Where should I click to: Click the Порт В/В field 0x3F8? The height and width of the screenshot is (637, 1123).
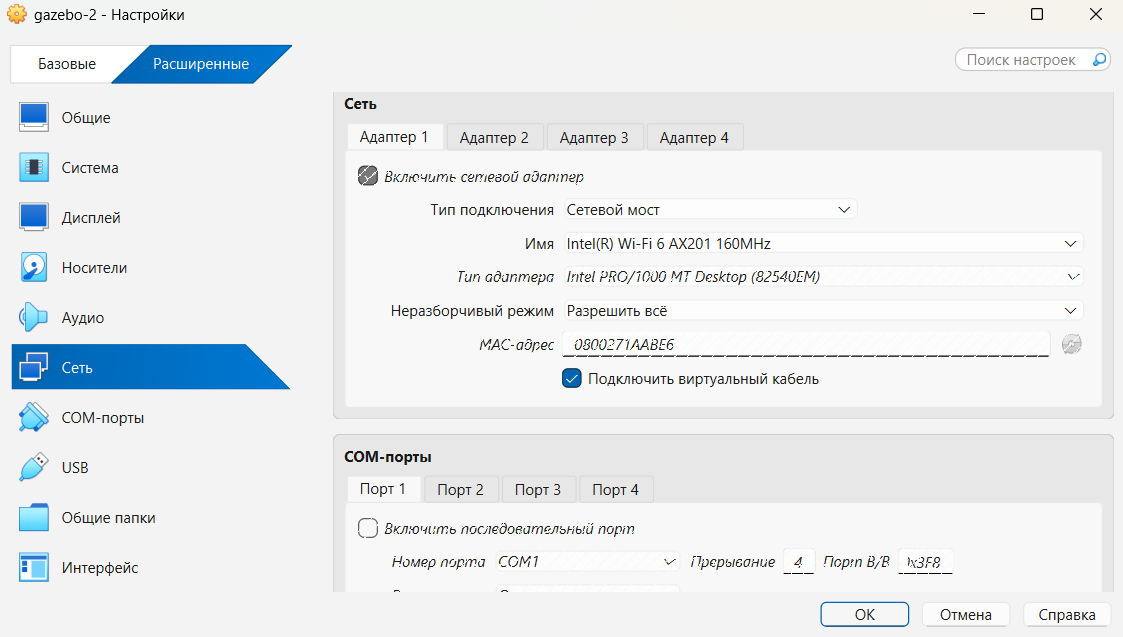925,562
